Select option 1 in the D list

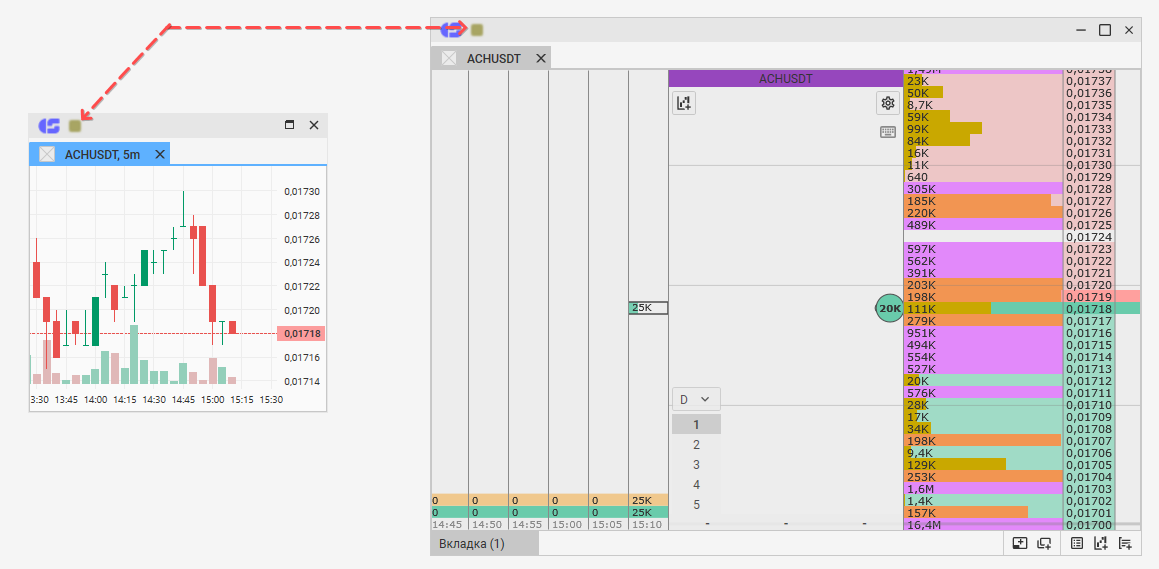coord(696,424)
